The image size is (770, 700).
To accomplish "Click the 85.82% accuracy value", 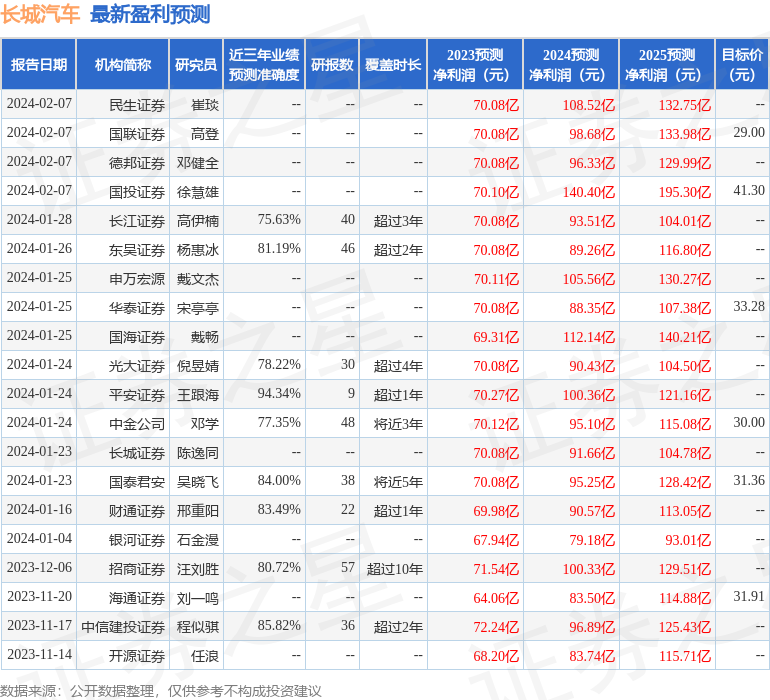I will 279,625.
